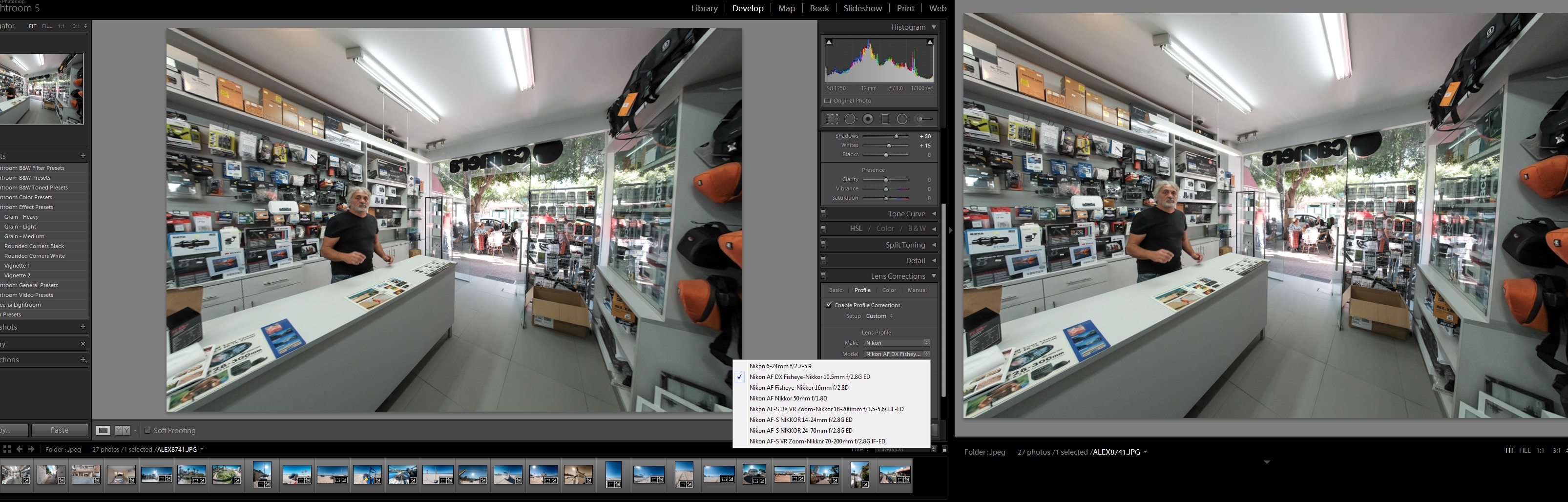Screen dimensions: 1568x502
Task: Adjust the Clarity slider
Action: pyautogui.click(x=886, y=180)
